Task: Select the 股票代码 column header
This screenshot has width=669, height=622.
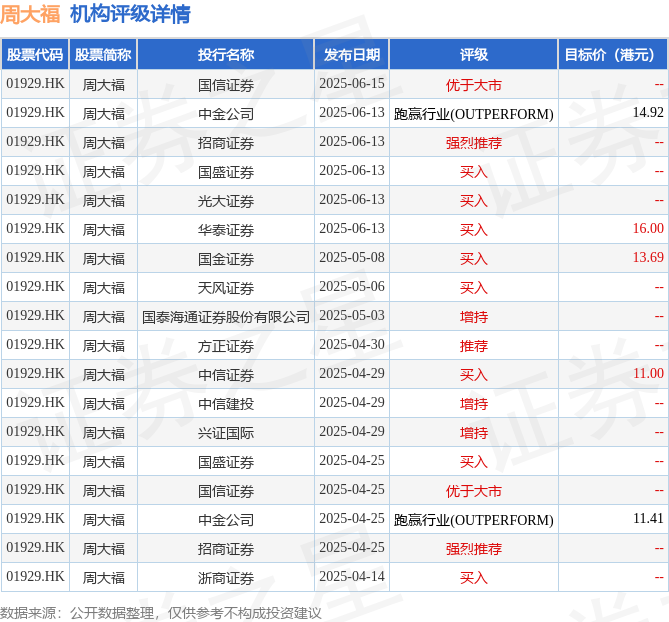Action: (35, 55)
